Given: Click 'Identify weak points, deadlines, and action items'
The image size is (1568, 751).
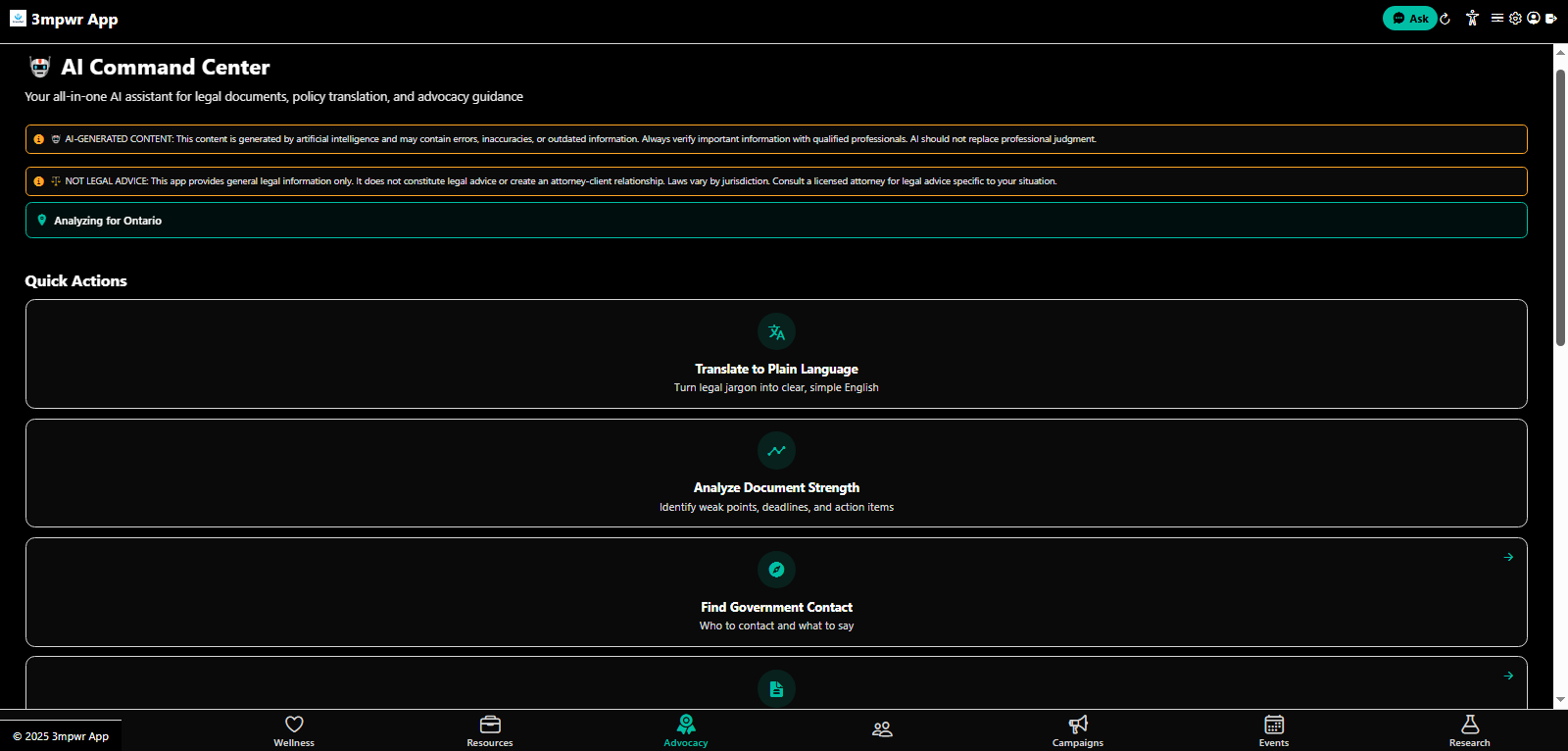Looking at the screenshot, I should [x=776, y=507].
